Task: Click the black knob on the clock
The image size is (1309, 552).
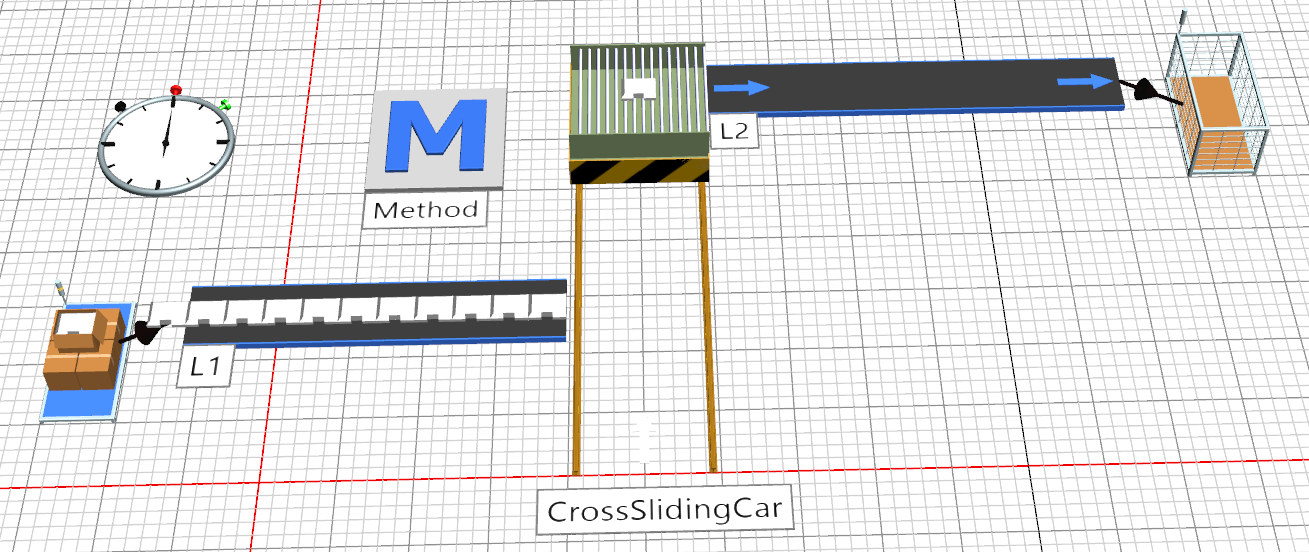Action: (121, 105)
